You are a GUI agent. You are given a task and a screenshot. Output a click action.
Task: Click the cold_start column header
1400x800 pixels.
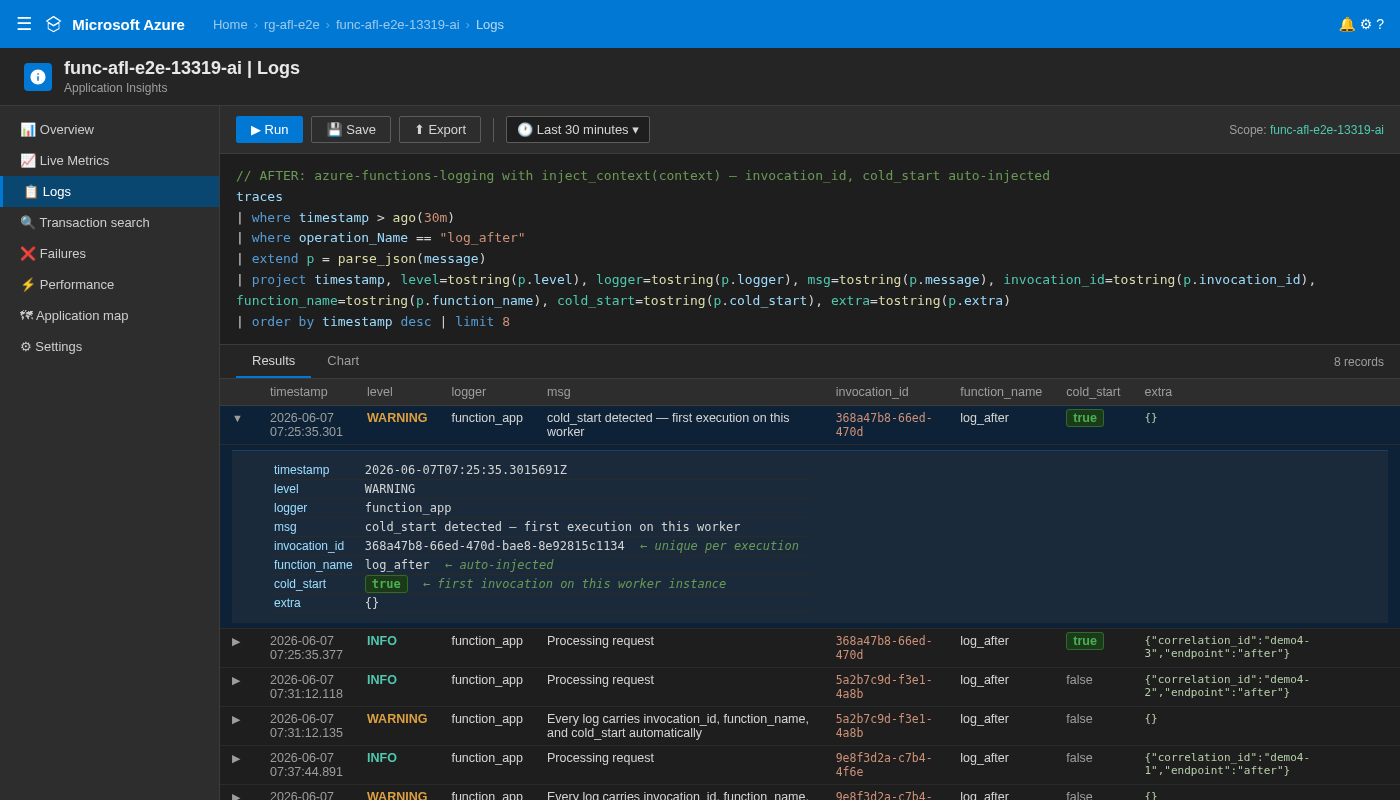(x=1093, y=392)
